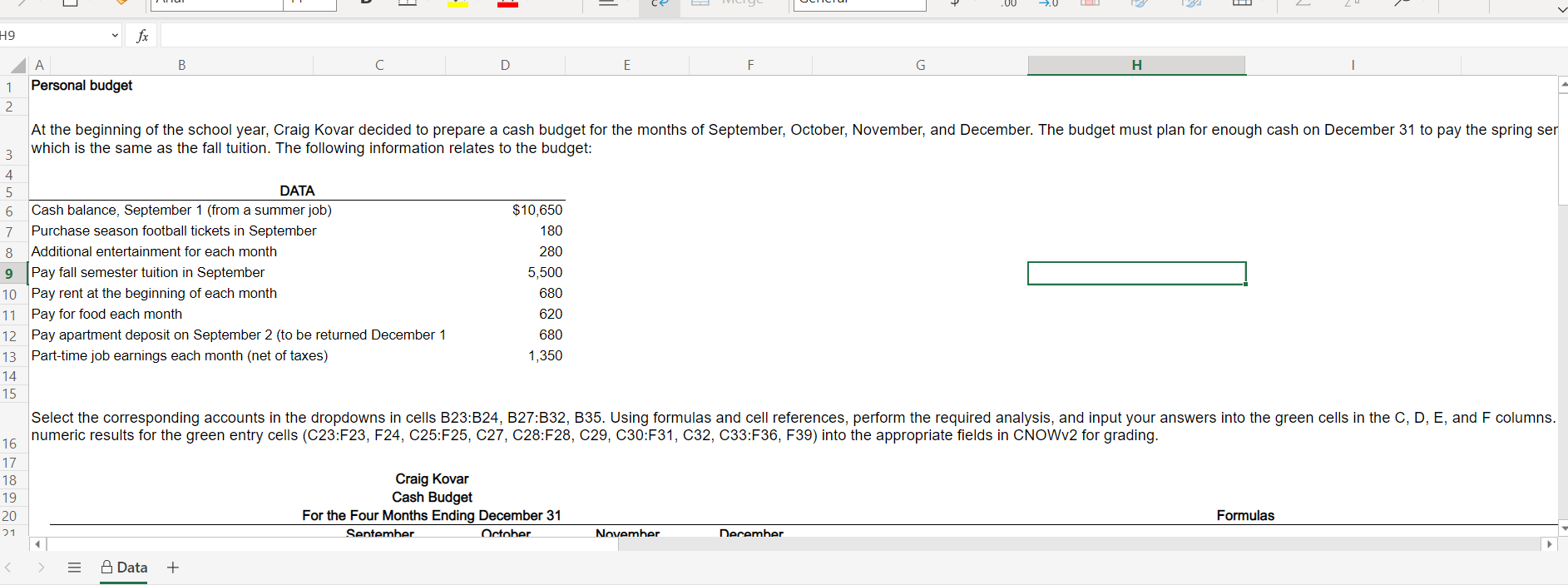The width and height of the screenshot is (1568, 585).
Task: Click the 'Personal budget' title cell
Action: (x=82, y=86)
